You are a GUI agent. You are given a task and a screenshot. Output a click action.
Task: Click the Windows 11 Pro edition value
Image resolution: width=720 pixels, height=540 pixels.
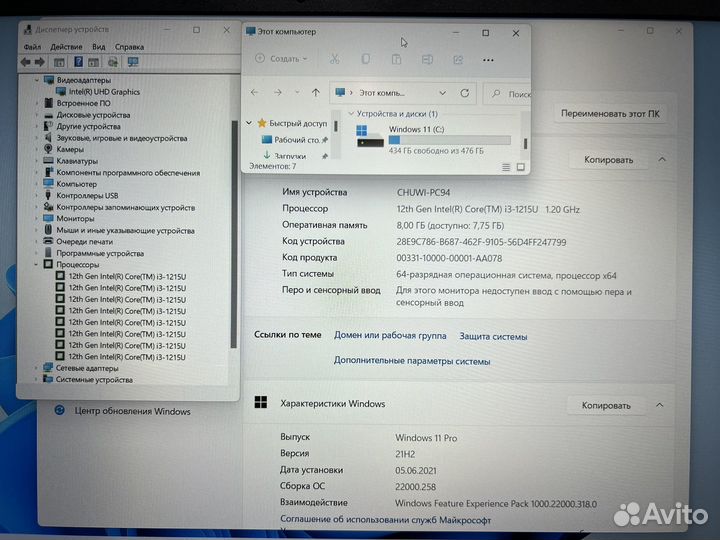click(426, 438)
